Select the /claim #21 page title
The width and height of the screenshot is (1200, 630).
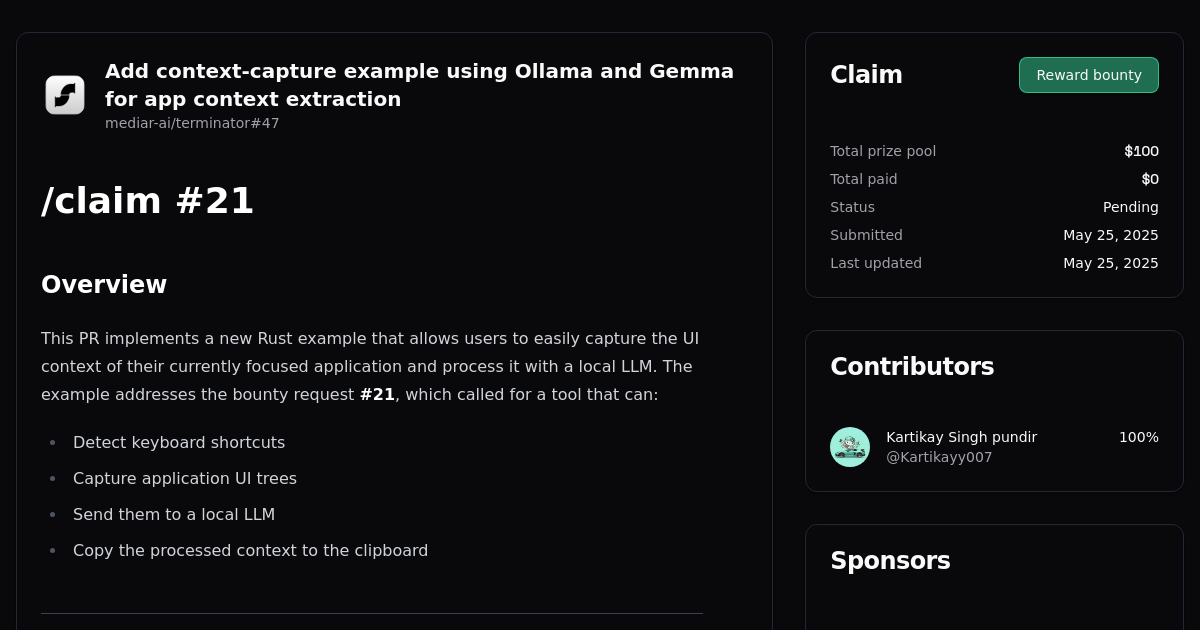pyautogui.click(x=147, y=200)
